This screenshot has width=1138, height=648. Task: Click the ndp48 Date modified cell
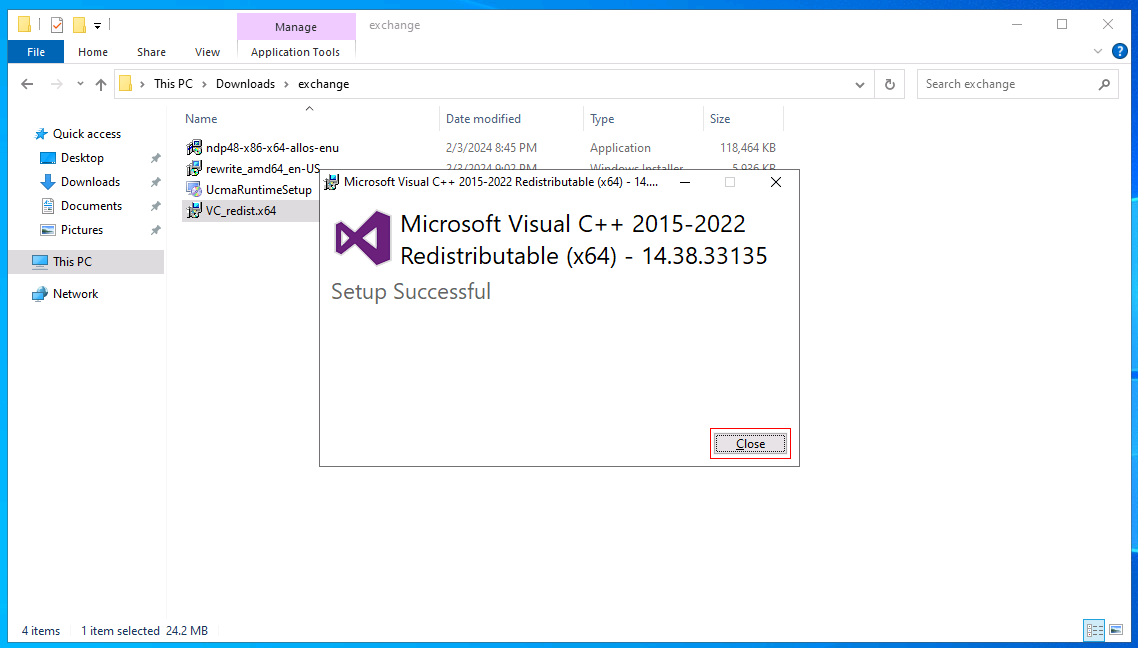point(491,148)
